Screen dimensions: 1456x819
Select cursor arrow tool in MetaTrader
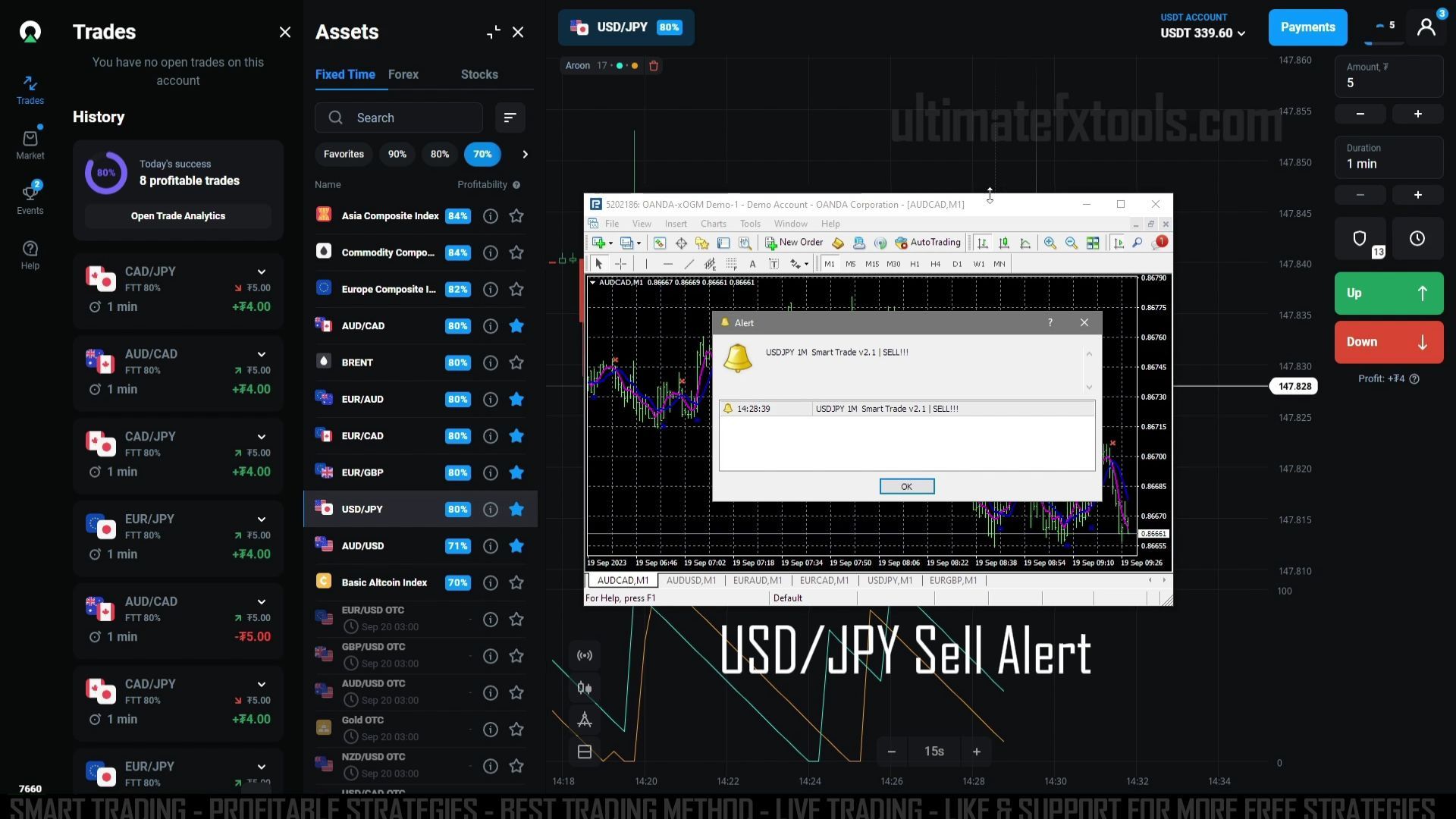(598, 264)
